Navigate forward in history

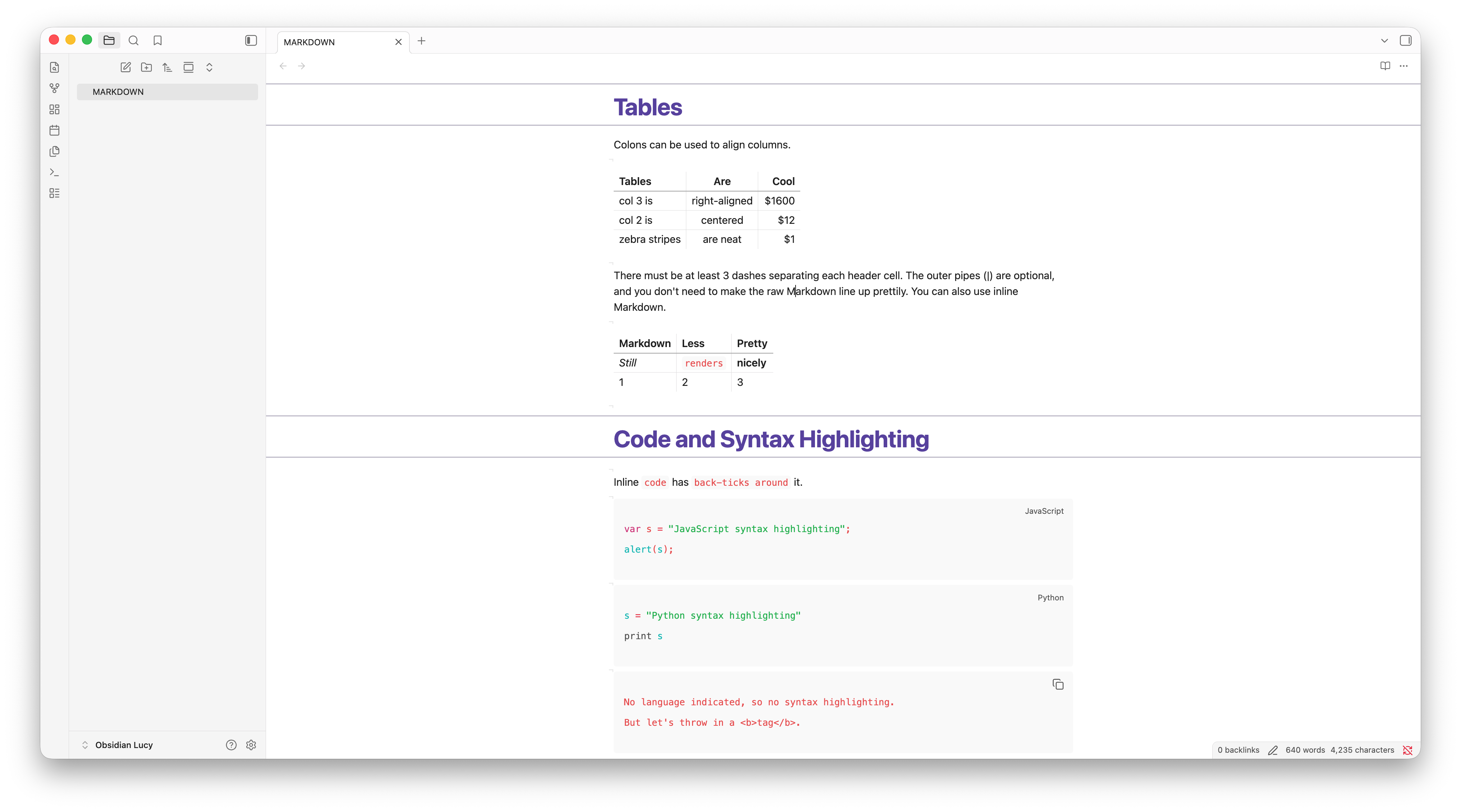pos(302,66)
